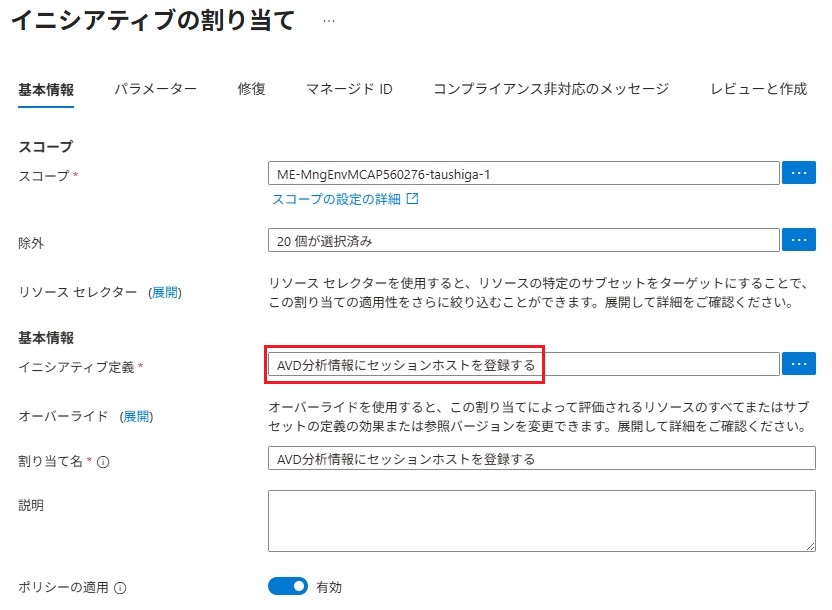
Task: Click the ellipsis button next to 除外
Action: [x=798, y=239]
